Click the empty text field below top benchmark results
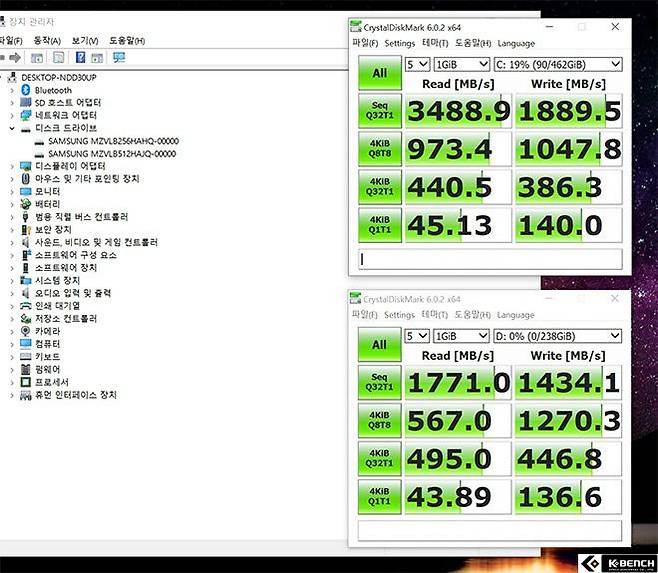Screen dimensions: 658x573 click(x=490, y=259)
